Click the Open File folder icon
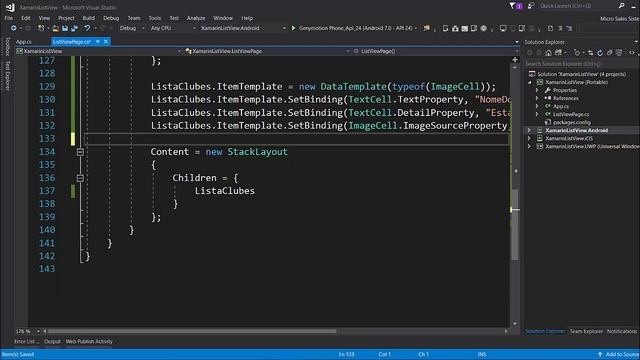The width and height of the screenshot is (640, 360). (x=56, y=28)
